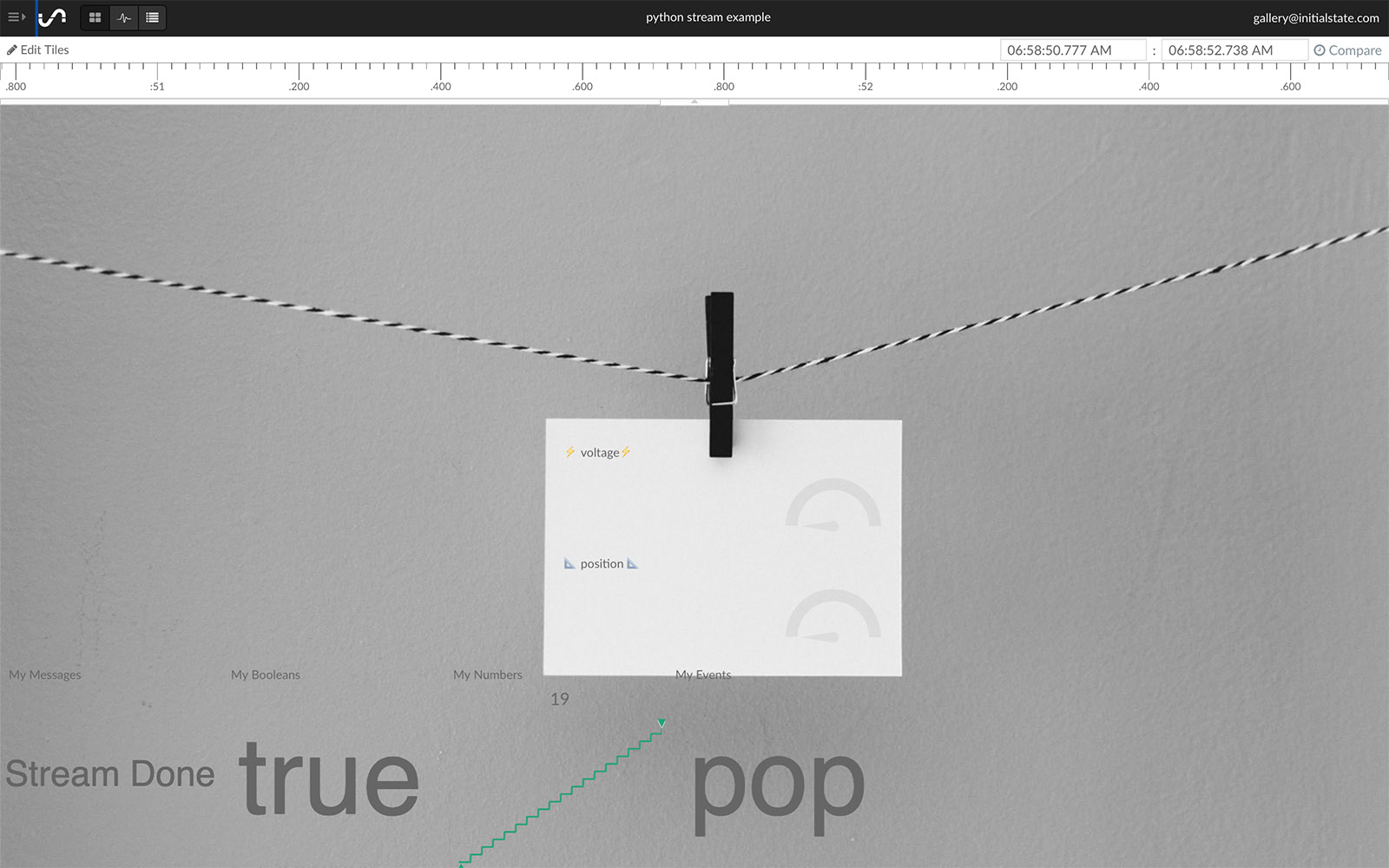The width and height of the screenshot is (1389, 868).
Task: Select the voltage tile label
Action: pyautogui.click(x=599, y=452)
